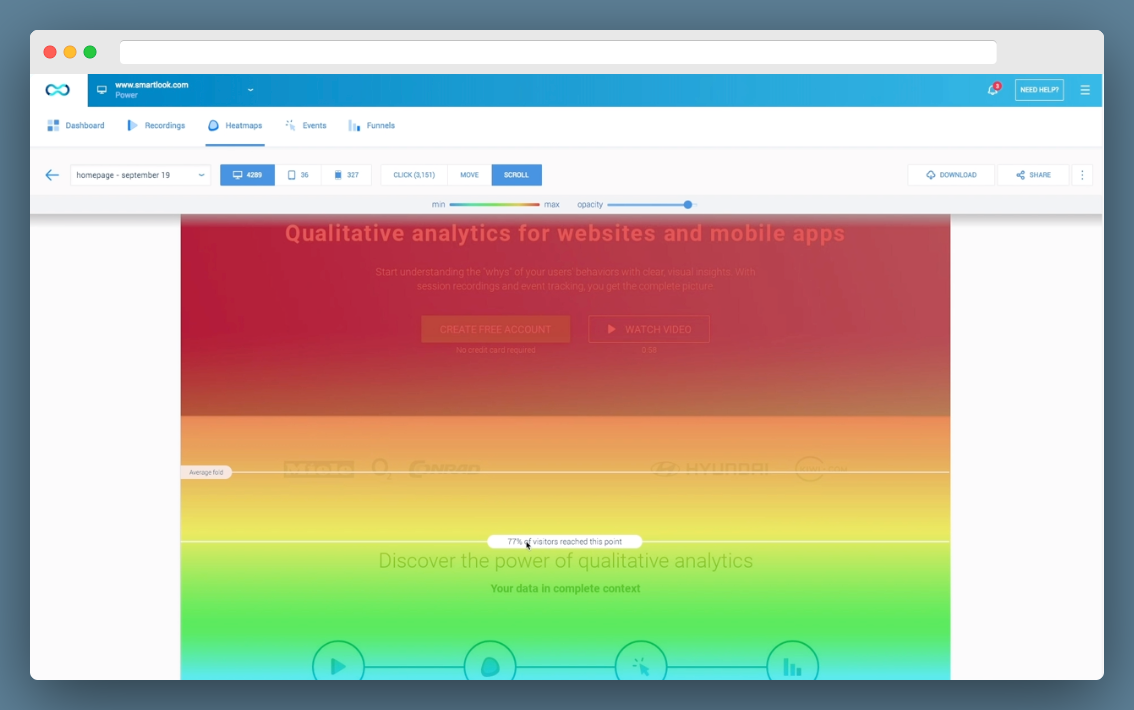
Task: Open the three-dot more options menu
Action: 1082,175
